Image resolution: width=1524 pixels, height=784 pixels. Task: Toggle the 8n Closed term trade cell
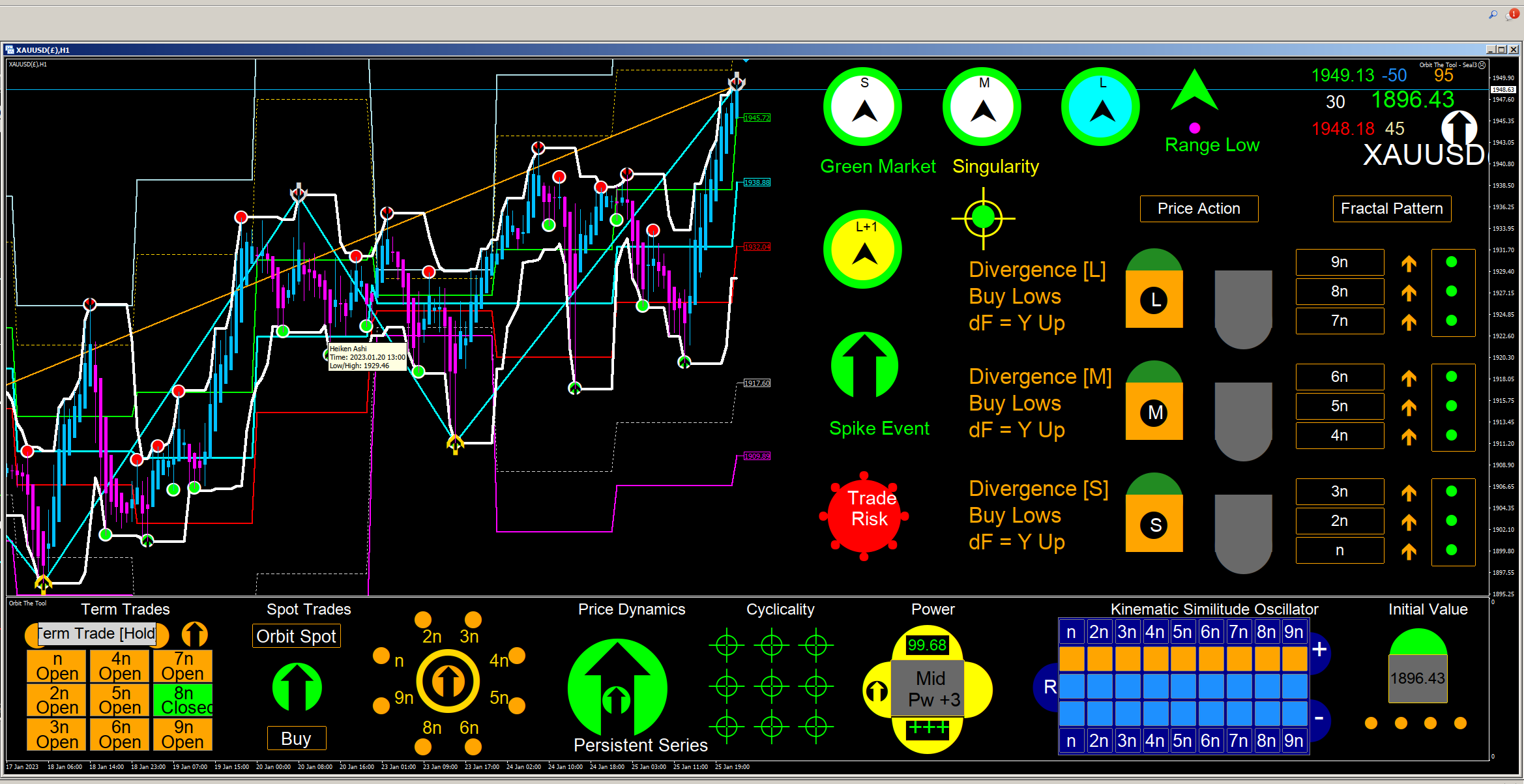coord(183,700)
